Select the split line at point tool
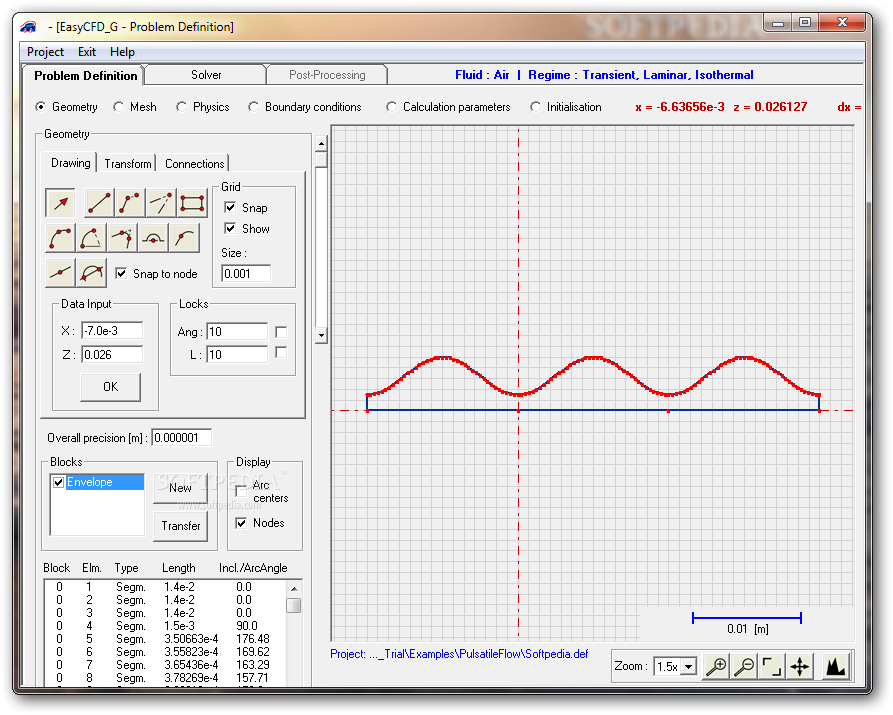Viewport: 893px width, 715px height. tap(60, 273)
